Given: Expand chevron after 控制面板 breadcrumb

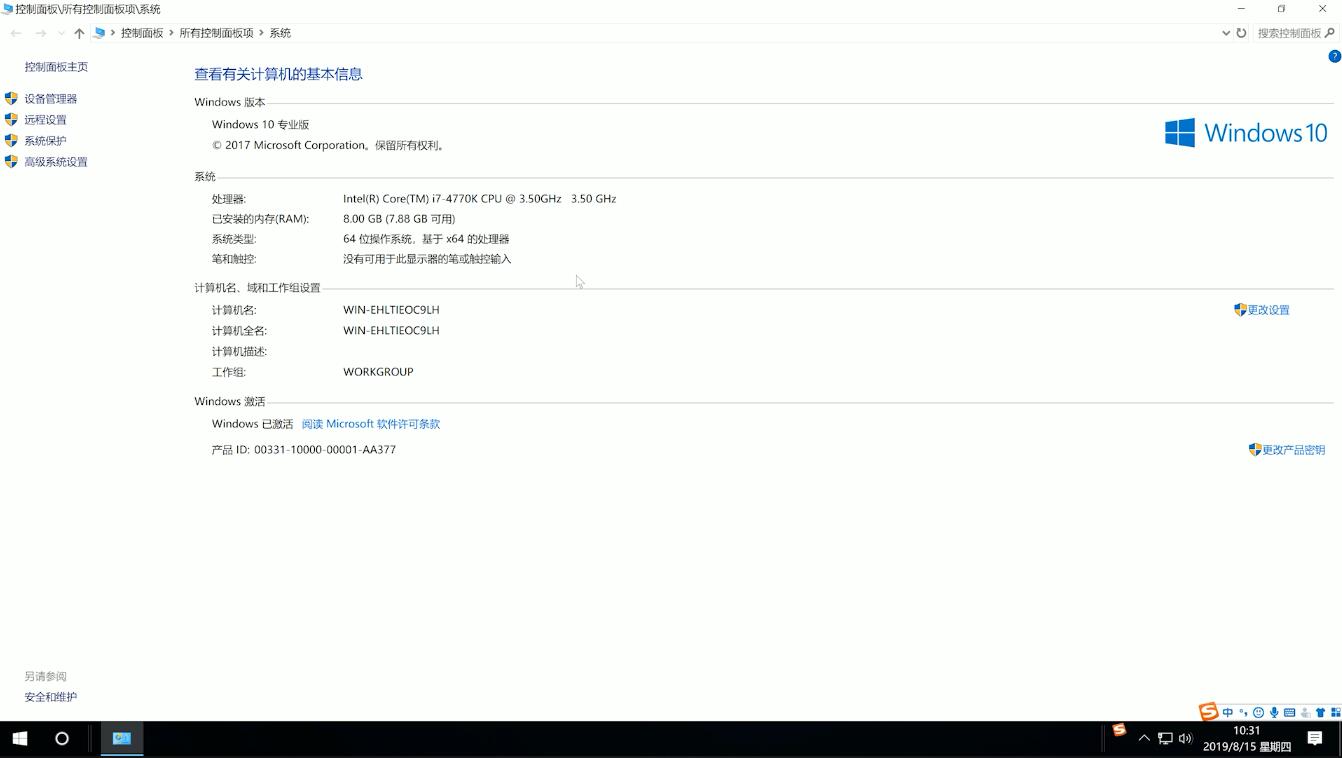Looking at the screenshot, I should point(171,33).
